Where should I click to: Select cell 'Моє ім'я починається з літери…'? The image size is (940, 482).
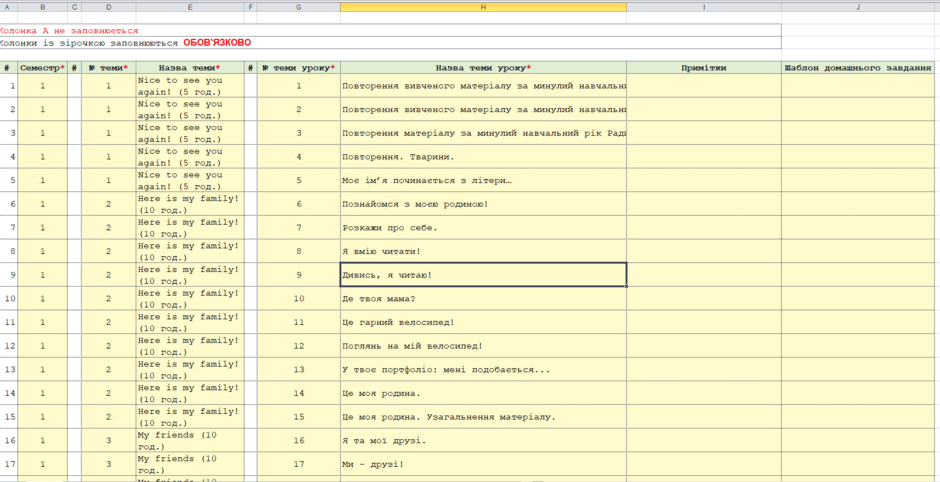[x=483, y=180]
